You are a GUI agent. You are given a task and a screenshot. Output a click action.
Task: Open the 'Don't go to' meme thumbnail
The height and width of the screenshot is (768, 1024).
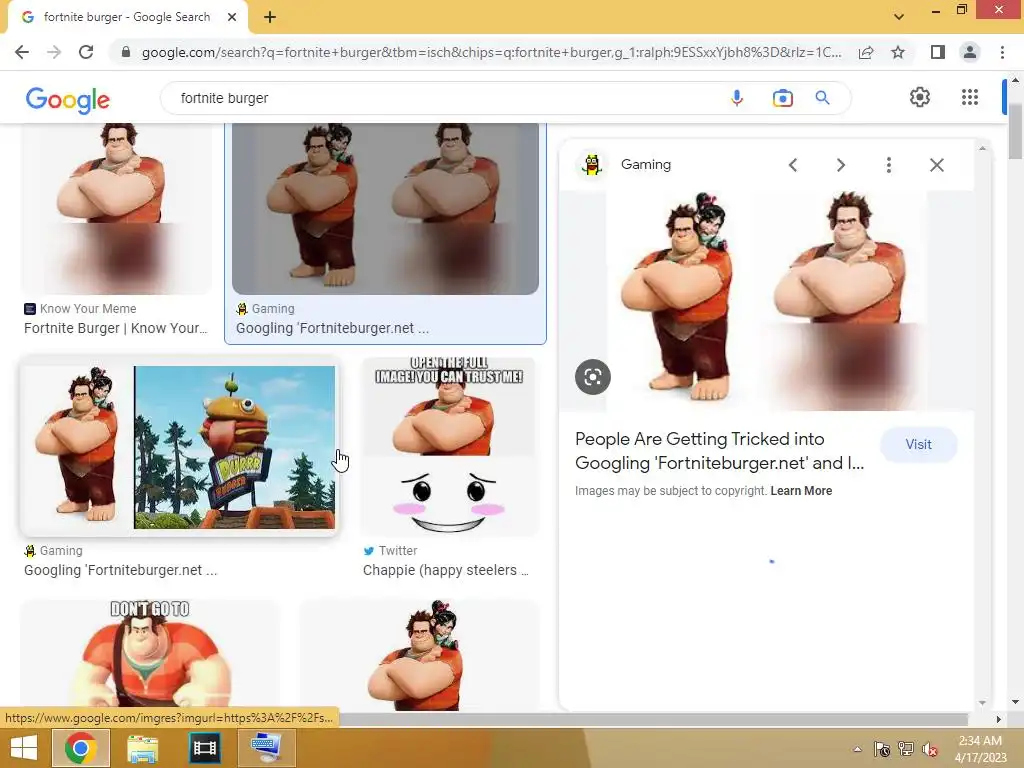150,655
